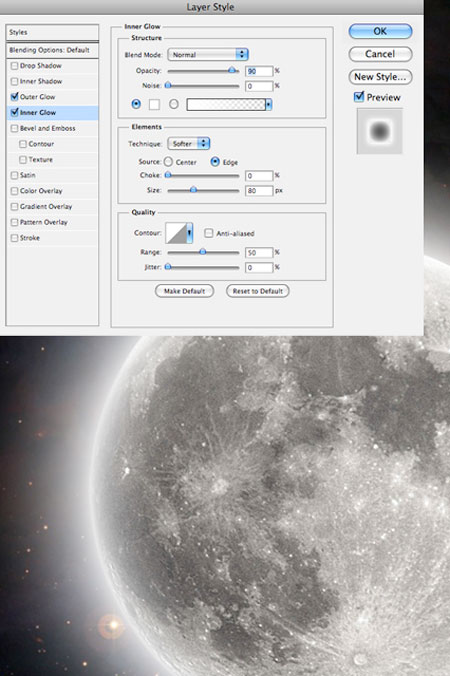Click the Cancel button
Viewport: 450px width, 676px height.
380,54
